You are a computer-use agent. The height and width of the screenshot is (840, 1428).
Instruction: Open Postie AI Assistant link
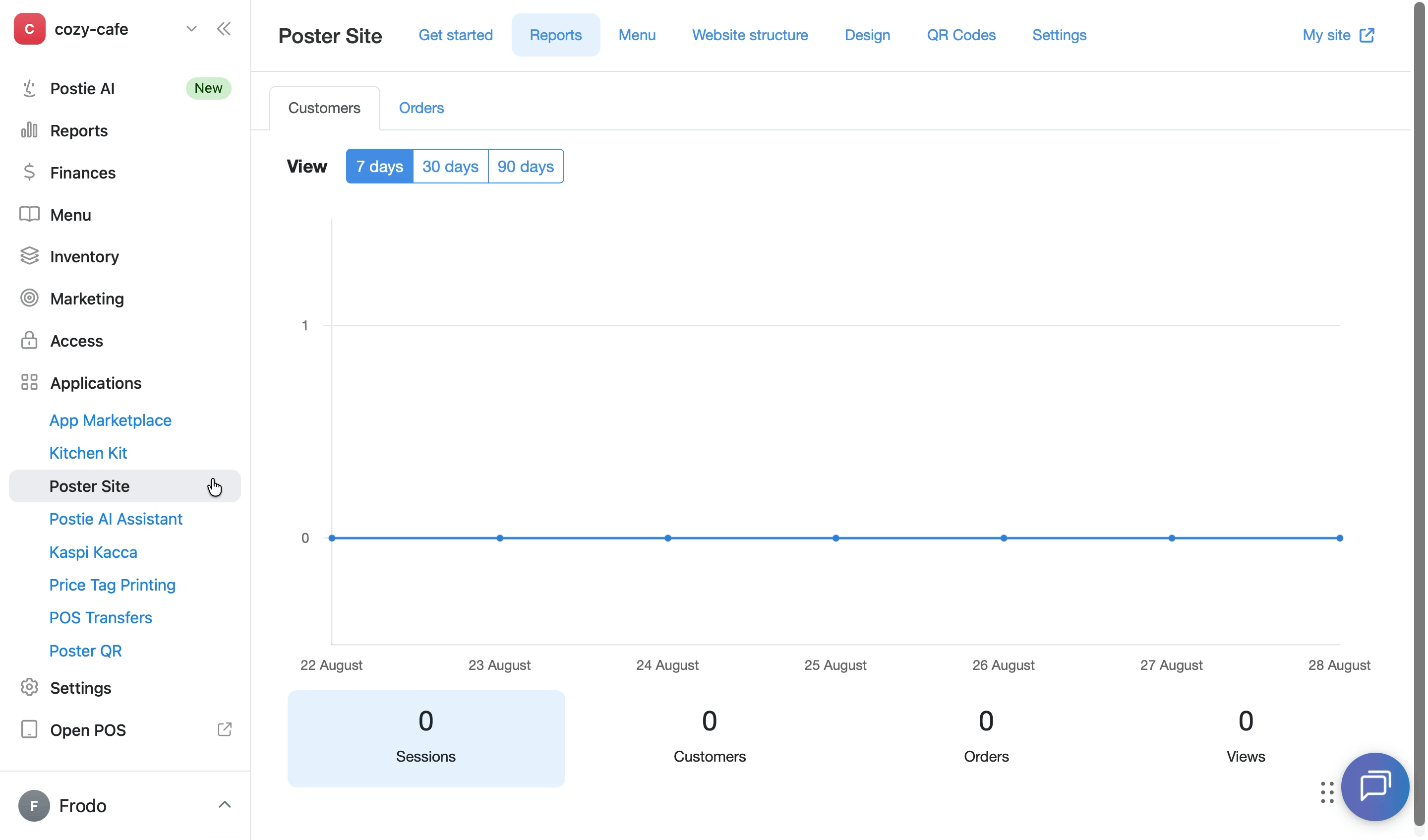pos(116,519)
